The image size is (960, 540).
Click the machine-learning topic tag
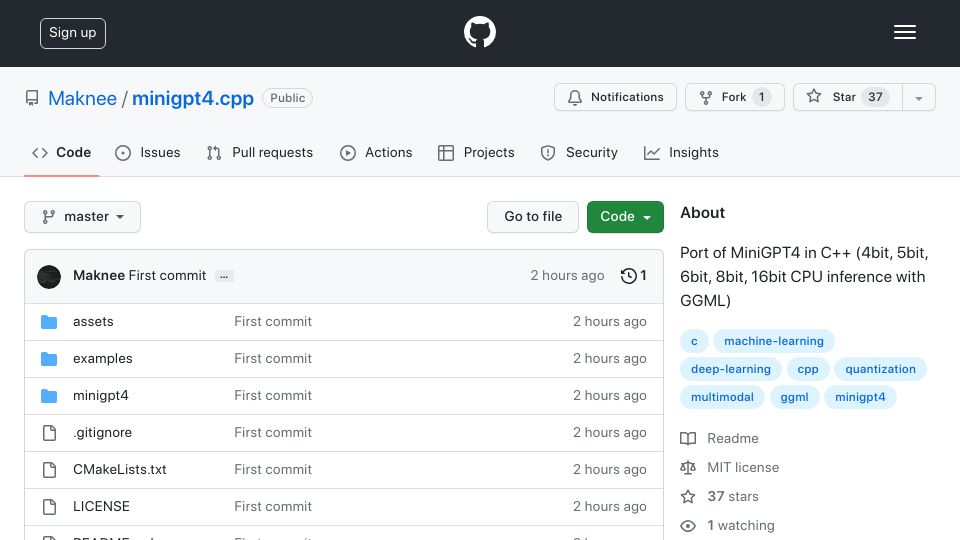(774, 341)
